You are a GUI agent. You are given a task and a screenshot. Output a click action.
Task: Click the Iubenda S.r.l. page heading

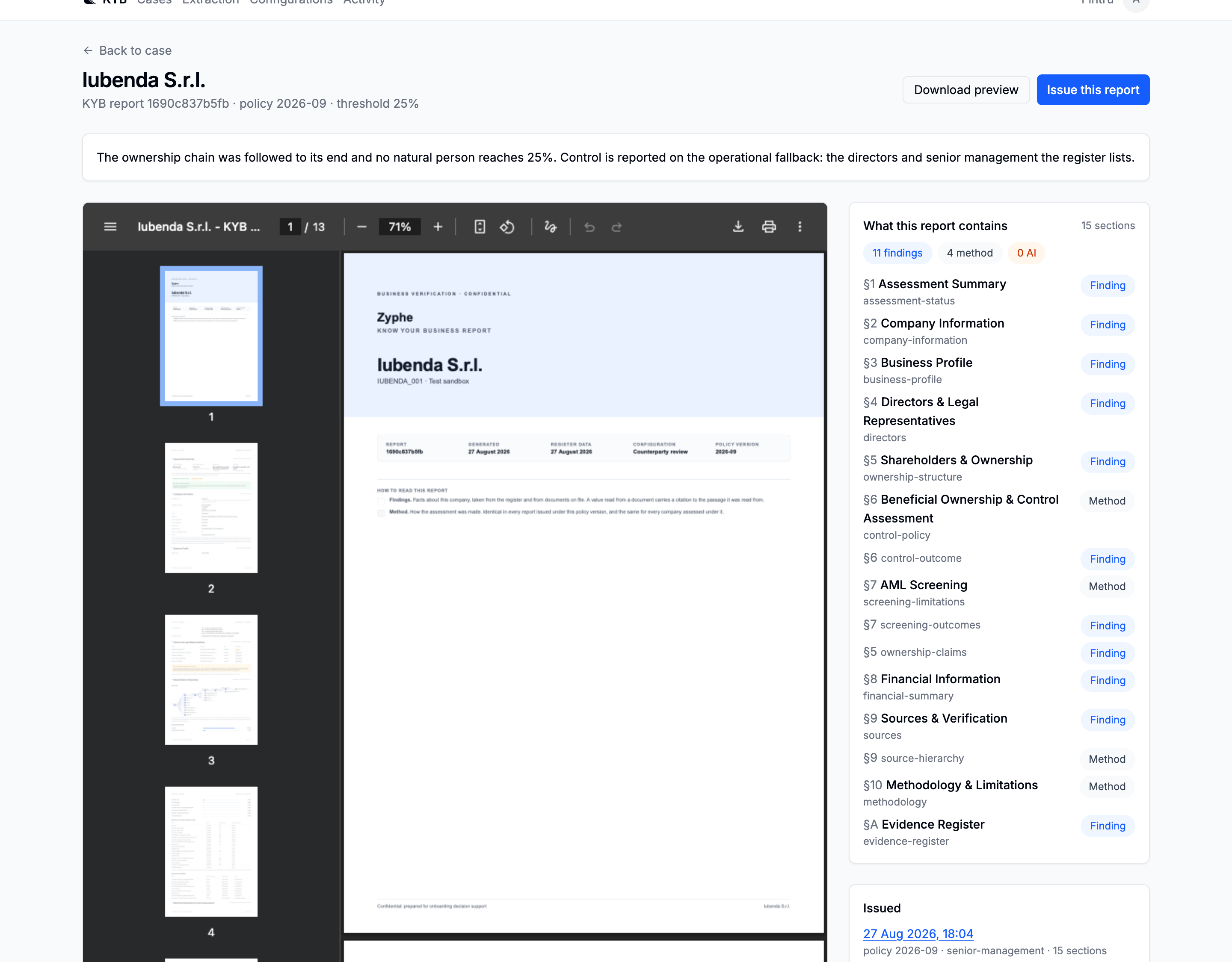144,80
